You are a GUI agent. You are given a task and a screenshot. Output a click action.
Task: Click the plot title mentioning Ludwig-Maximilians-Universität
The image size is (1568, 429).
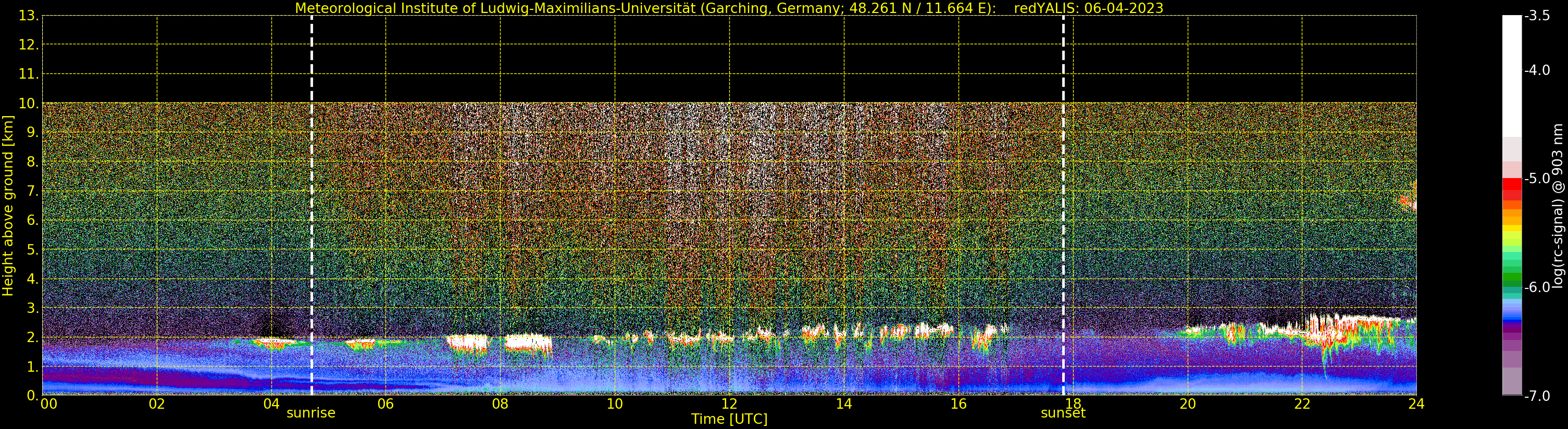click(729, 8)
